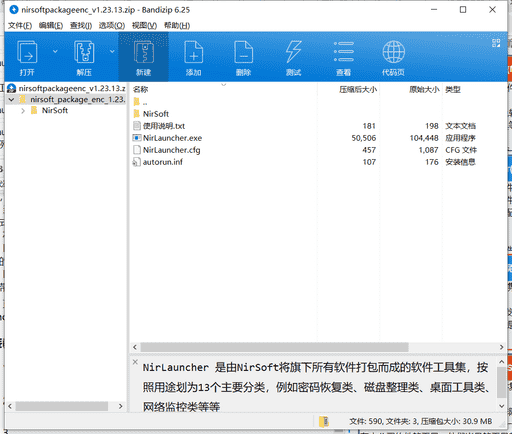The width and height of the screenshot is (512, 434).
Task: Click the autorun.inf file icon
Action: coord(137,162)
